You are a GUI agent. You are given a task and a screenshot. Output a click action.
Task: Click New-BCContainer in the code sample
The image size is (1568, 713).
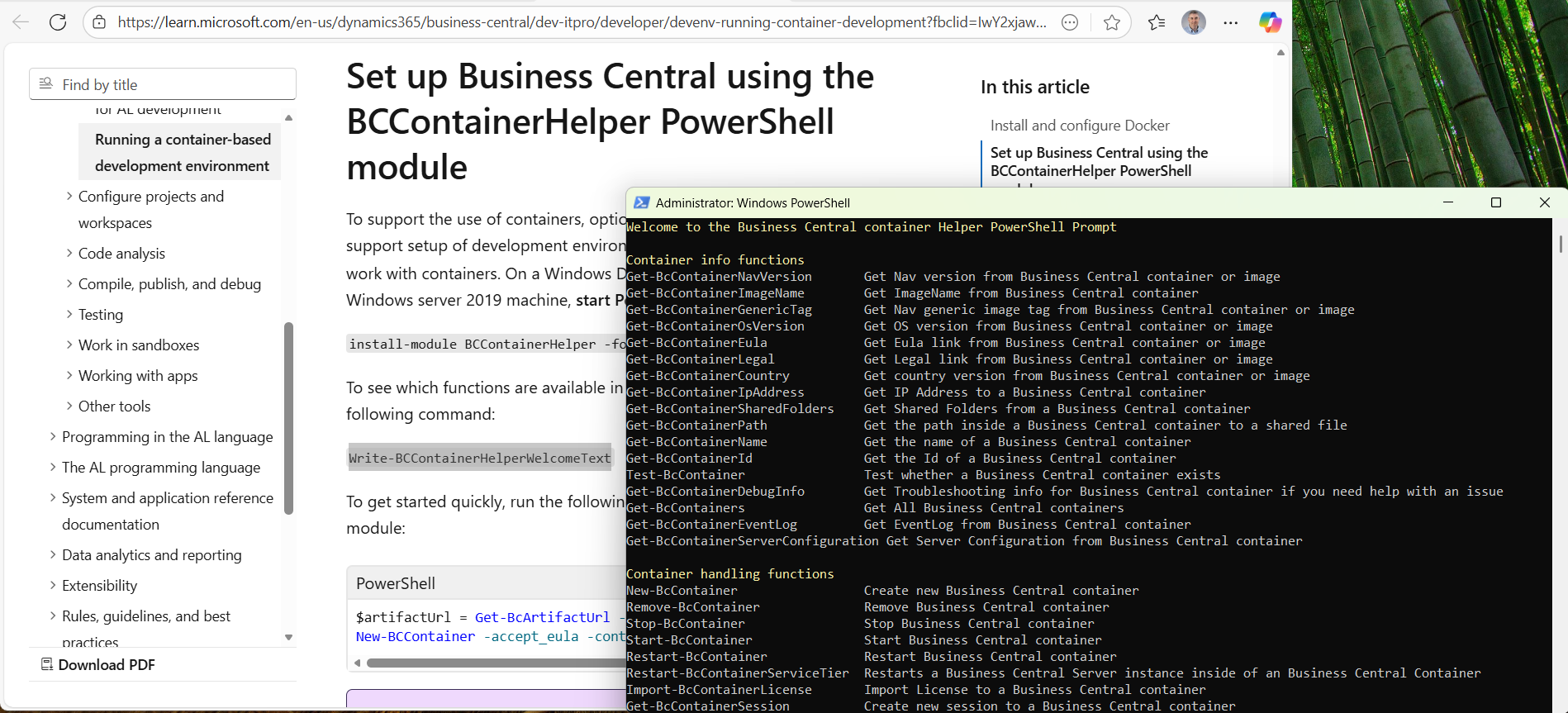click(x=416, y=637)
